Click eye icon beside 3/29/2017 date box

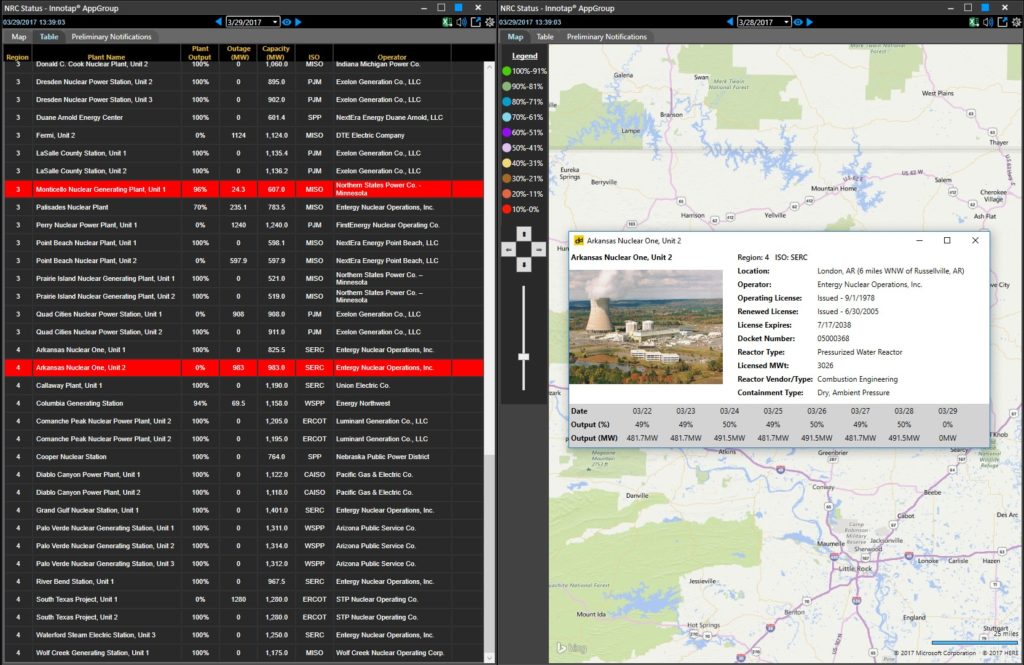click(287, 22)
